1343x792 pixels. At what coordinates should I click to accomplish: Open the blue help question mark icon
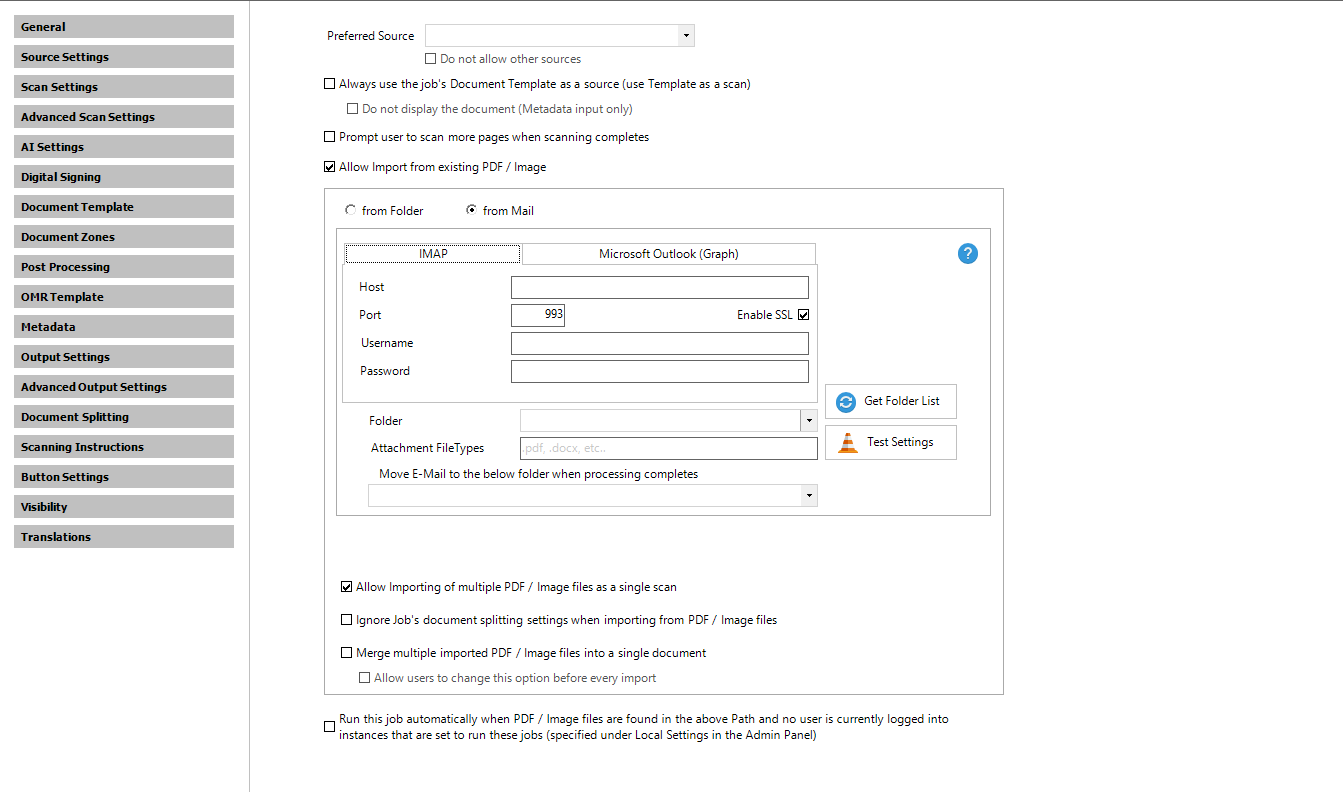pos(967,254)
